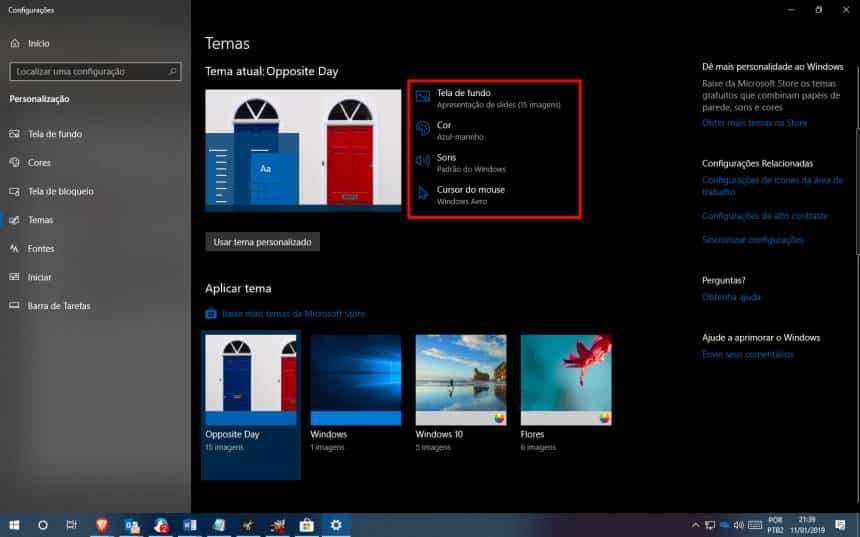This screenshot has height=537, width=860.
Task: Click the current theme preview image
Action: click(303, 150)
